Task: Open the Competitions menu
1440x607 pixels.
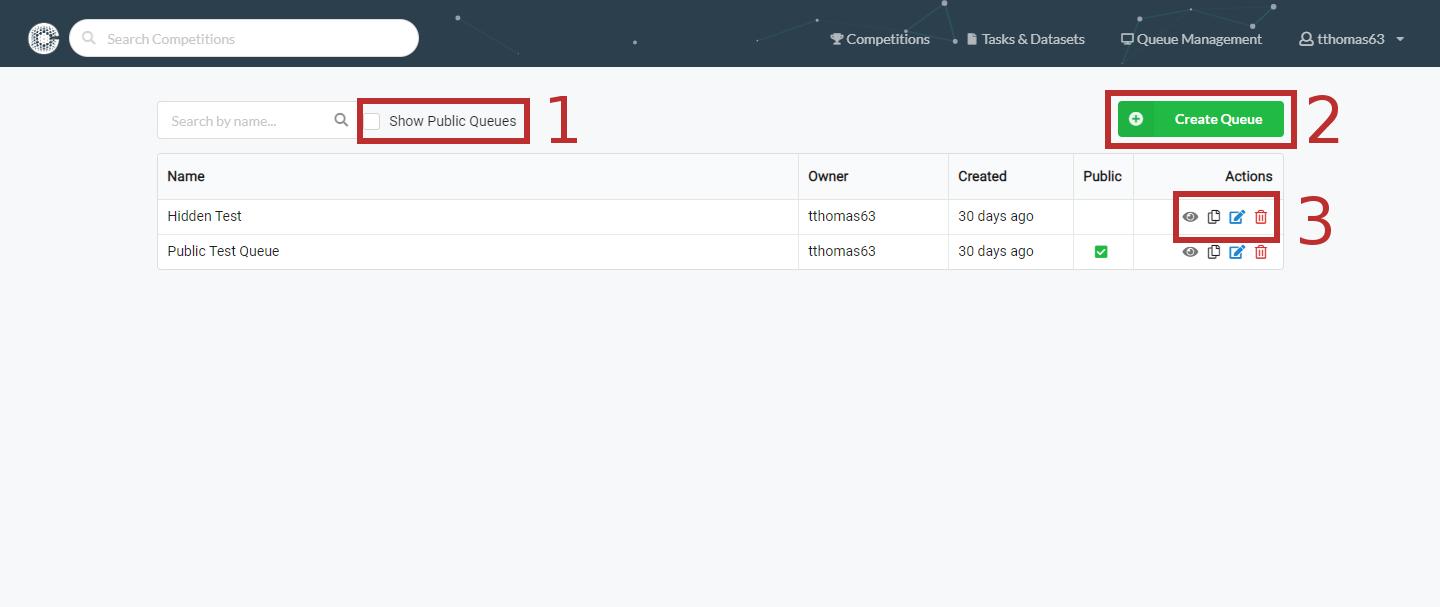Action: [880, 39]
